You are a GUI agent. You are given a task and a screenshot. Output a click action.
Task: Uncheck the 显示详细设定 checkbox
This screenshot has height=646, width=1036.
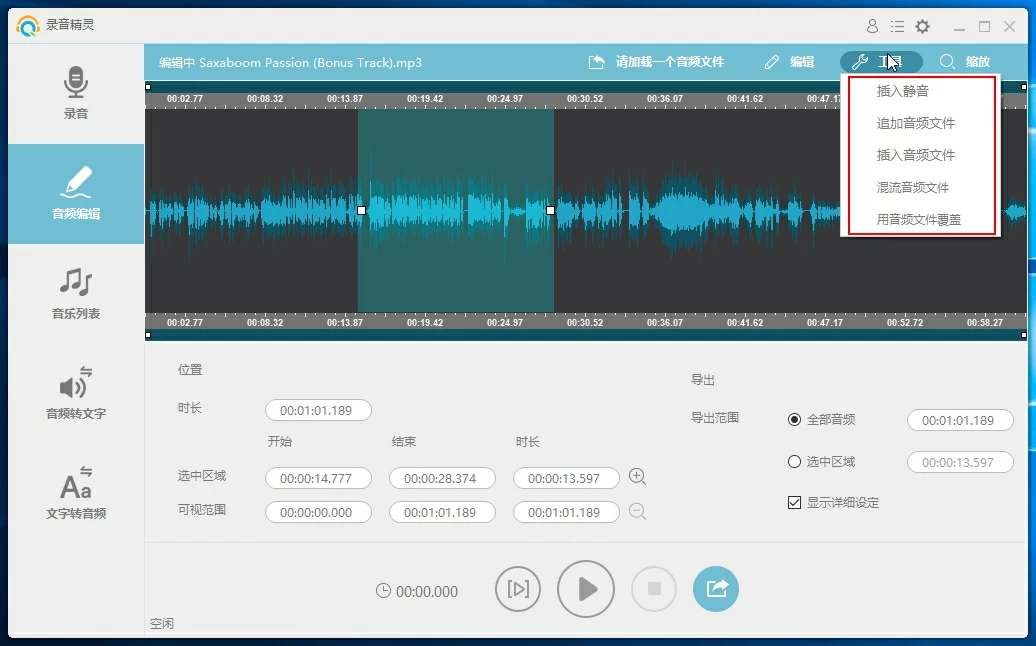click(x=795, y=502)
